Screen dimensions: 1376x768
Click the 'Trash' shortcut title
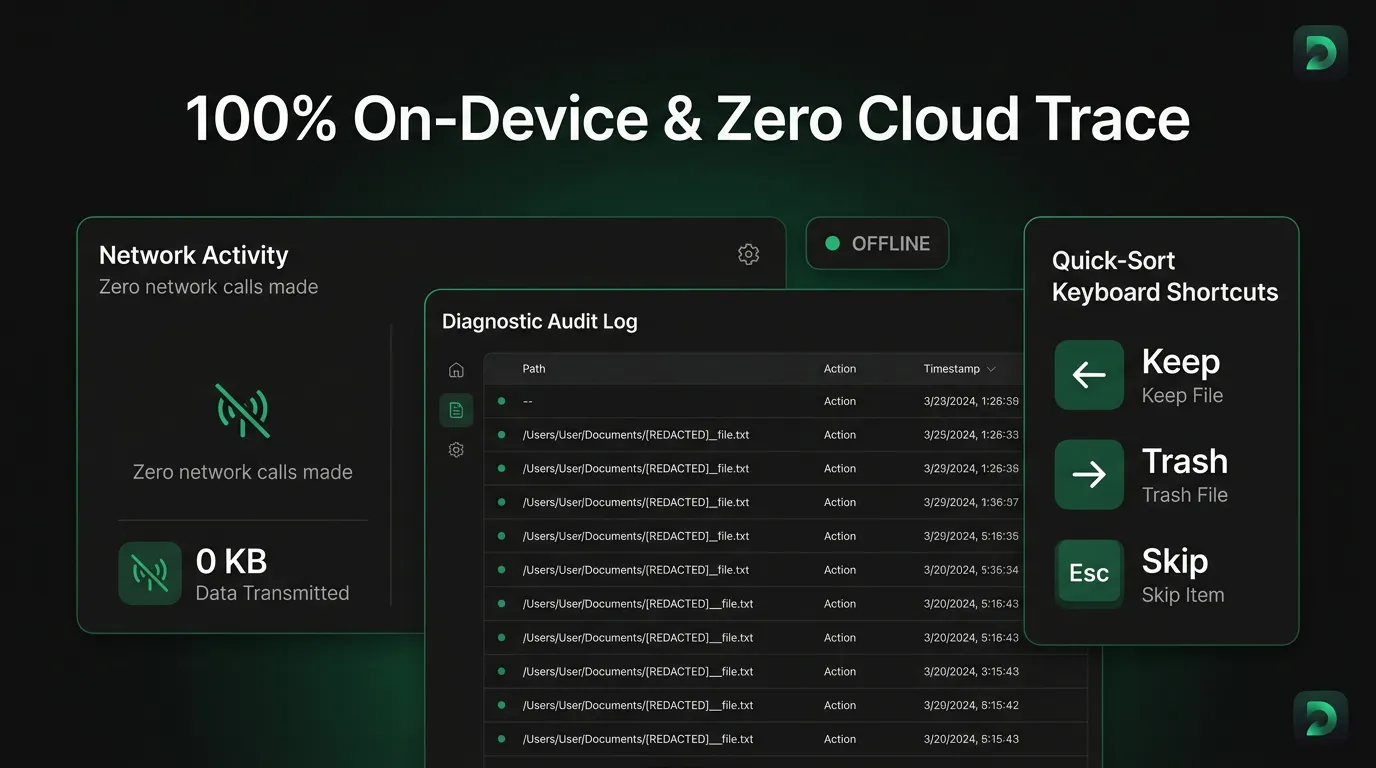pos(1185,461)
